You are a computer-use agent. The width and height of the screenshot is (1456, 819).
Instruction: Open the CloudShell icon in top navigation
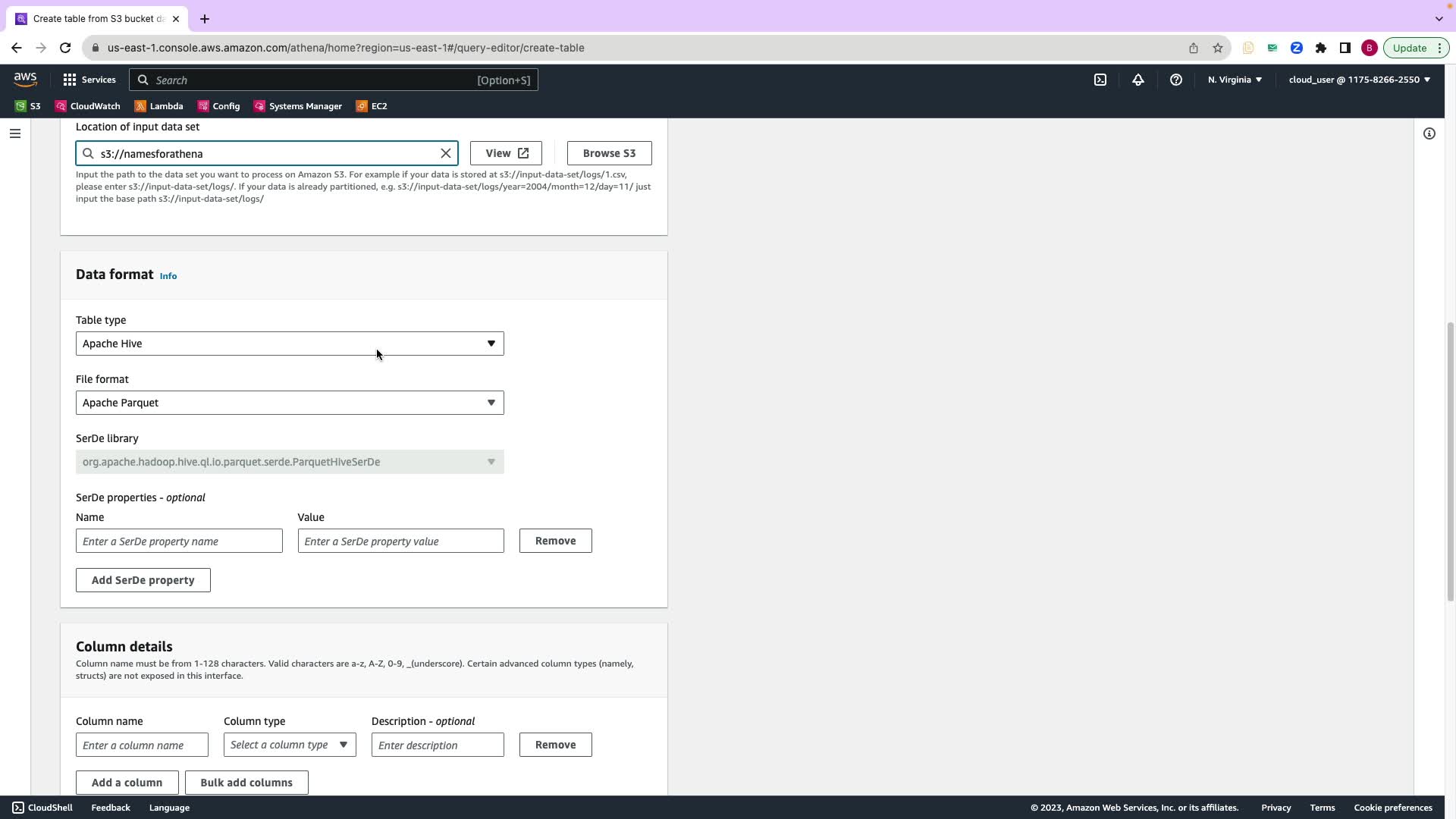coord(1100,80)
